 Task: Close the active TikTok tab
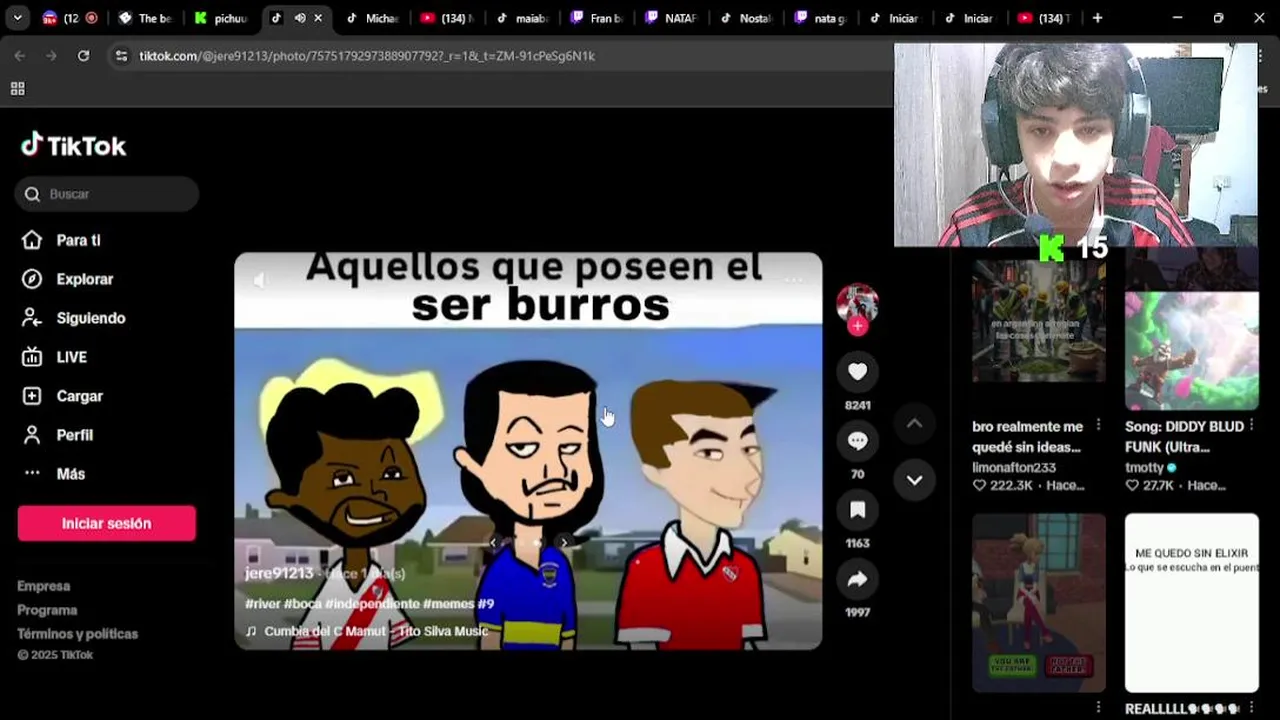click(x=318, y=18)
